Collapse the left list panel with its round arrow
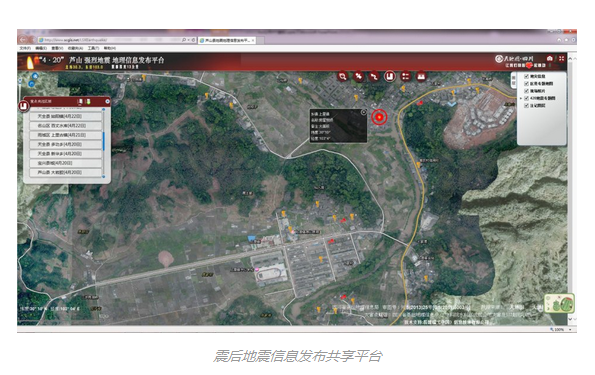 coord(107,101)
